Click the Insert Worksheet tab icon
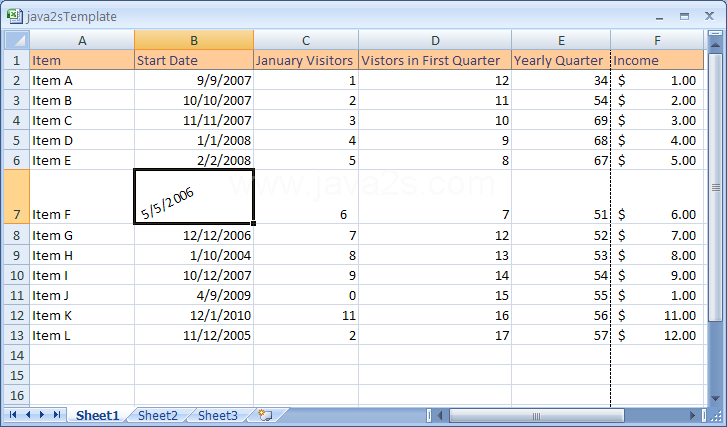Viewport: 727px width, 427px height. coord(266,415)
